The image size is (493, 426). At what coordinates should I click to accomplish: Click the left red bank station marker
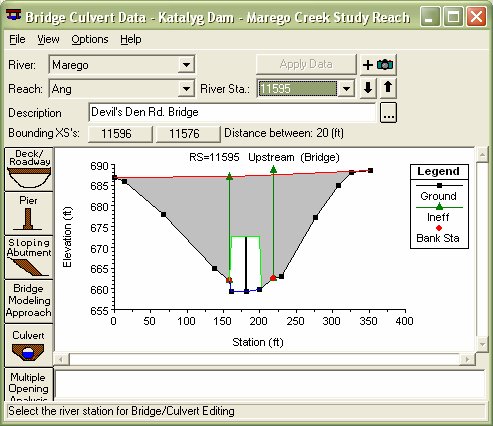pyautogui.click(x=229, y=280)
